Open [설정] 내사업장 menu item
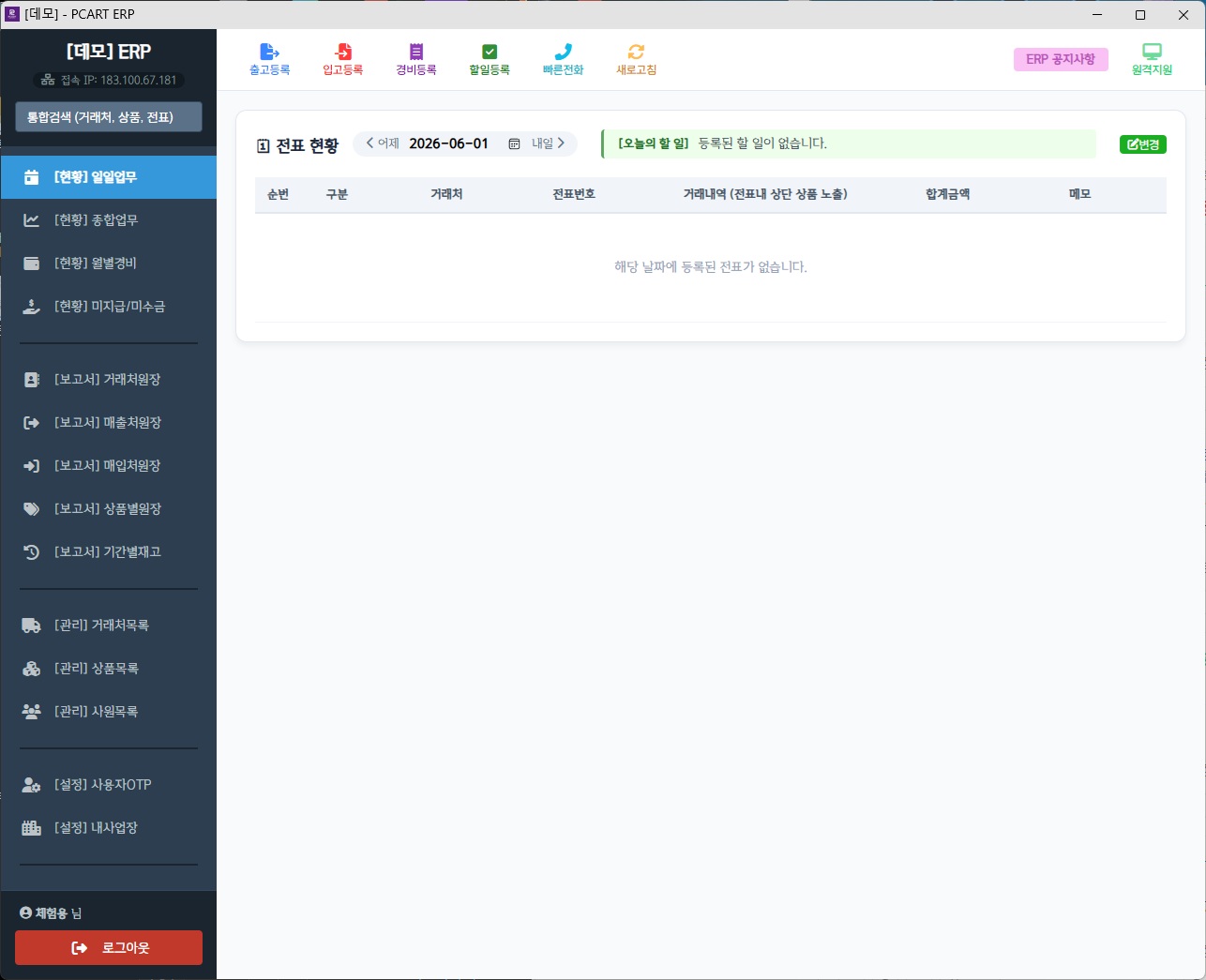 (x=109, y=828)
